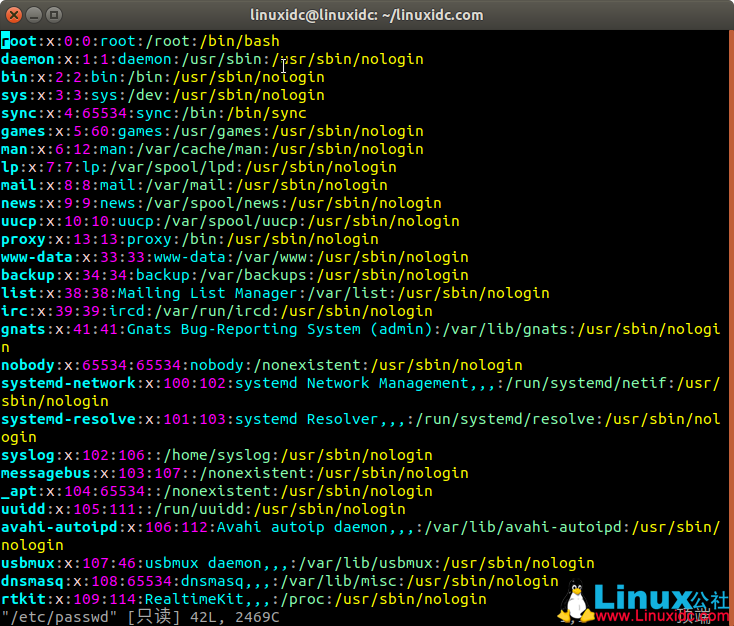The width and height of the screenshot is (734, 626).
Task: Click the word daemon at line start
Action: click(x=28, y=59)
